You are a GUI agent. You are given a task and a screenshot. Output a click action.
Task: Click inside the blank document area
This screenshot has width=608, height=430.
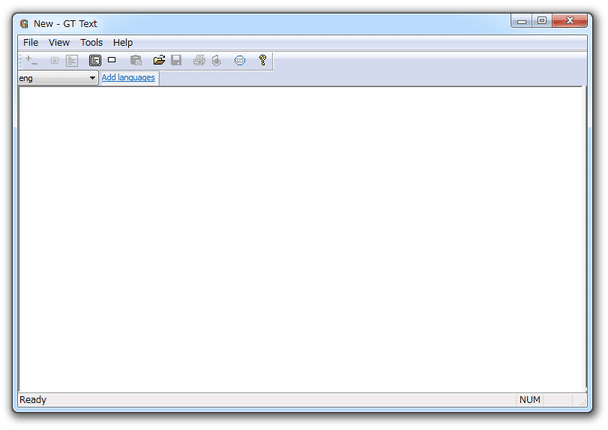(302, 238)
